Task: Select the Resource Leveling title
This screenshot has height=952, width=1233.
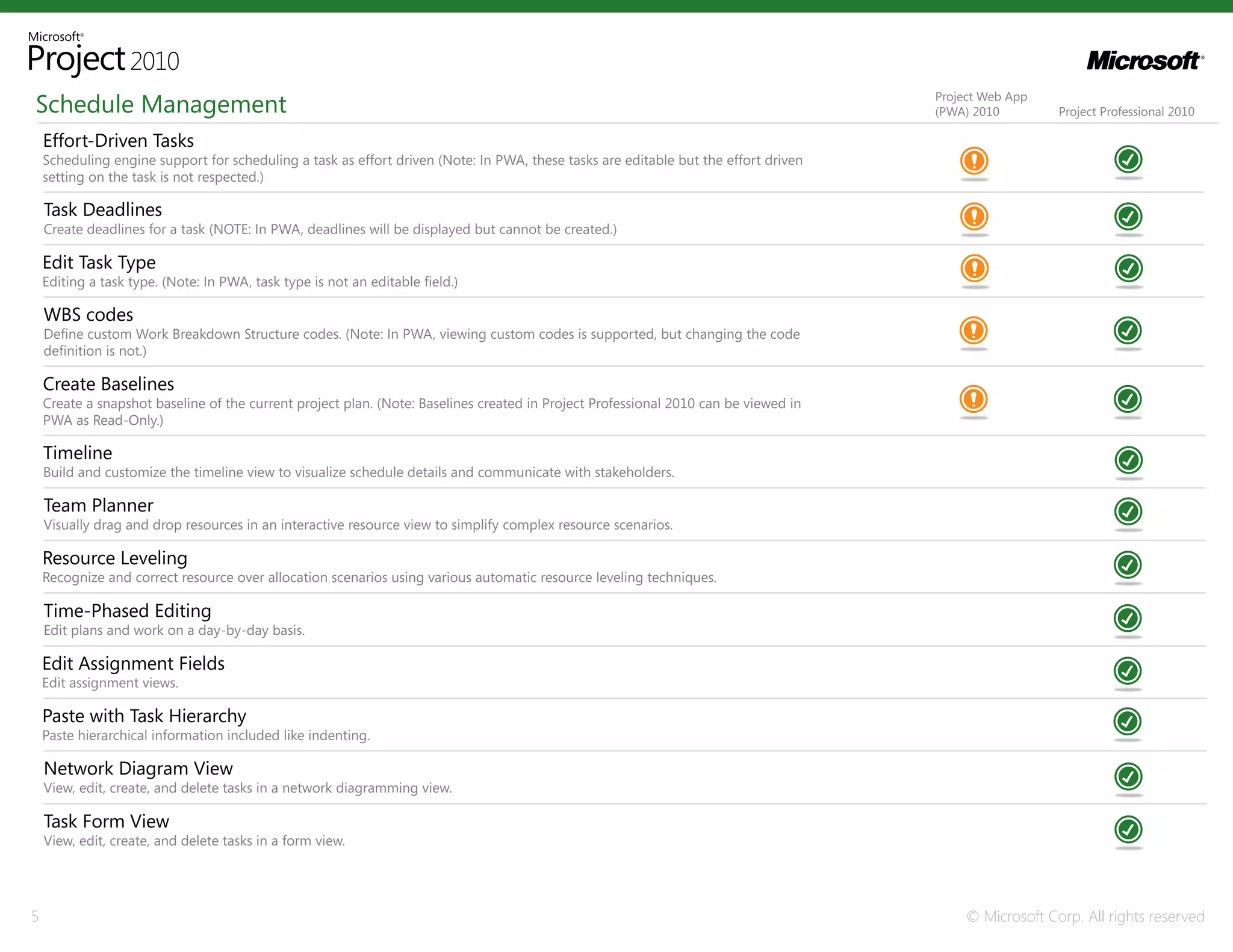Action: coord(115,558)
